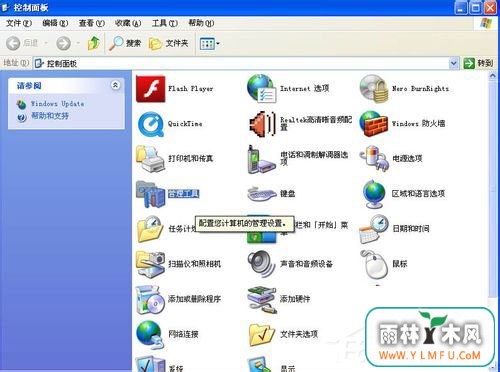Click the 打印机和传真 label text
Image resolution: width=500 pixels, height=372 pixels.
coord(190,158)
